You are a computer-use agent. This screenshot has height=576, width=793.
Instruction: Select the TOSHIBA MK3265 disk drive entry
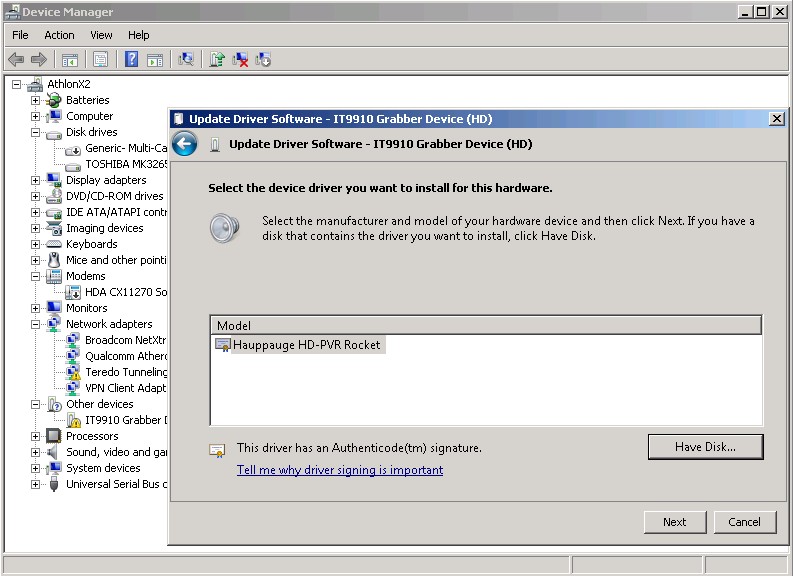click(126, 164)
